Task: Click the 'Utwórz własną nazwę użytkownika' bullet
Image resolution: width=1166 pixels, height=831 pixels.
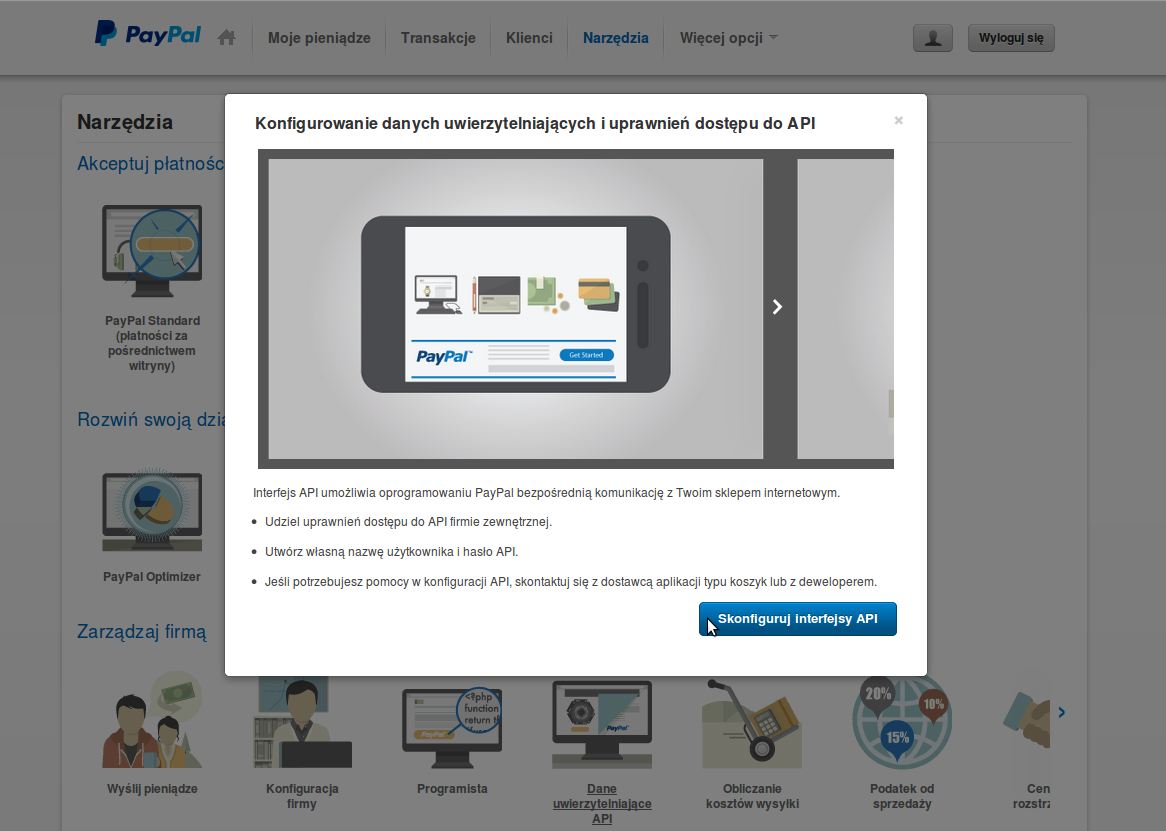Action: (x=391, y=552)
